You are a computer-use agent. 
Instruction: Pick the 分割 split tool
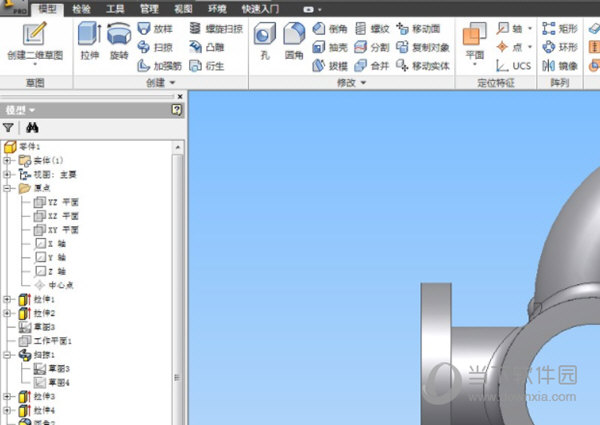[x=372, y=47]
